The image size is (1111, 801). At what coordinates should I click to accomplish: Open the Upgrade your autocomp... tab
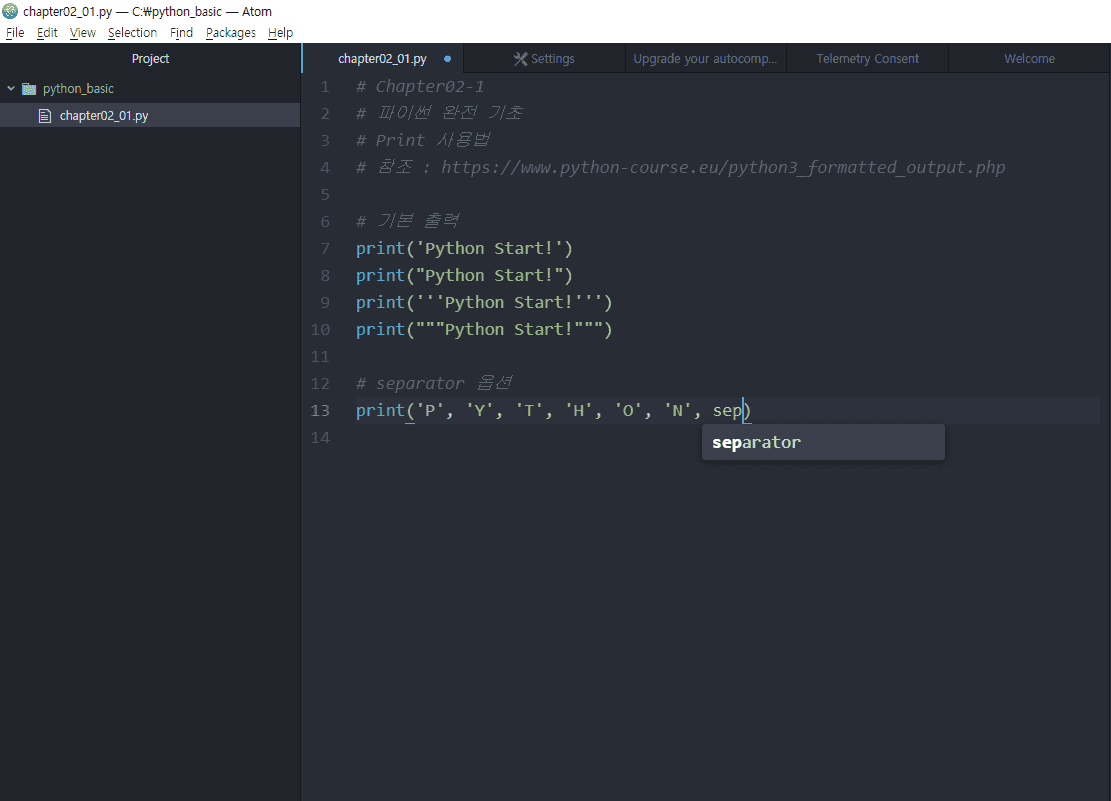tap(705, 59)
